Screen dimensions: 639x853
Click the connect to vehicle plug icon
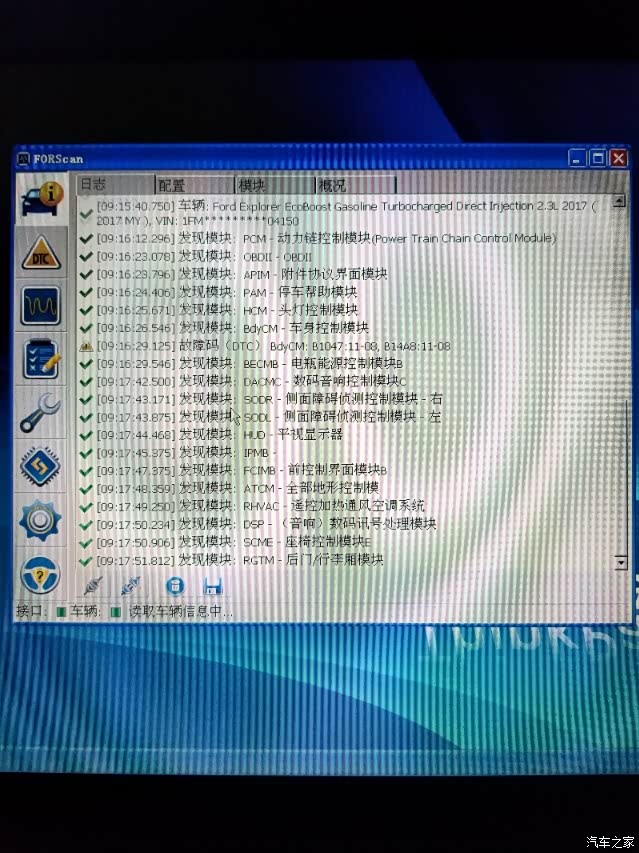tap(93, 586)
